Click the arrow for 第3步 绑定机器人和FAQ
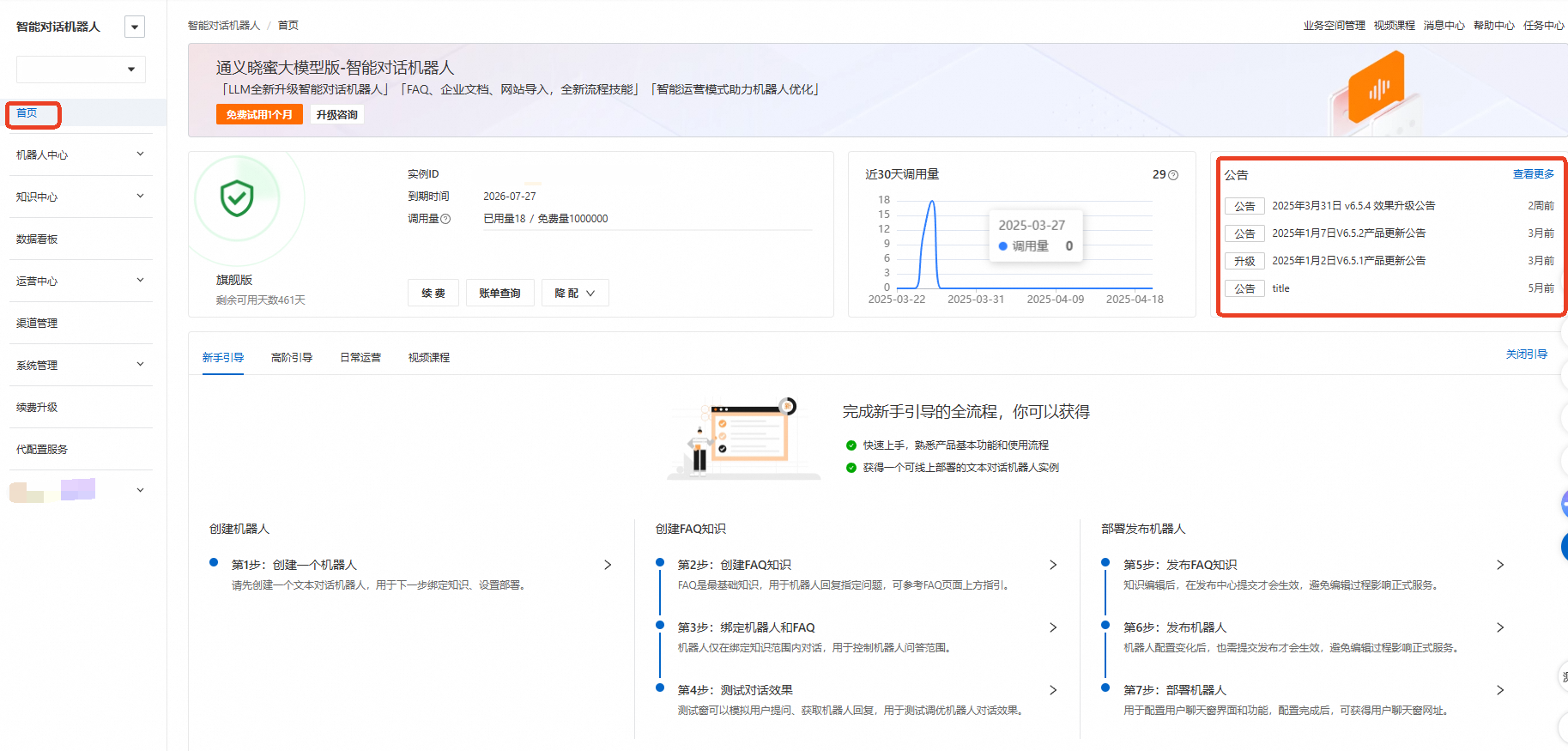Screen dimensions: 1568x751 (x=1053, y=627)
